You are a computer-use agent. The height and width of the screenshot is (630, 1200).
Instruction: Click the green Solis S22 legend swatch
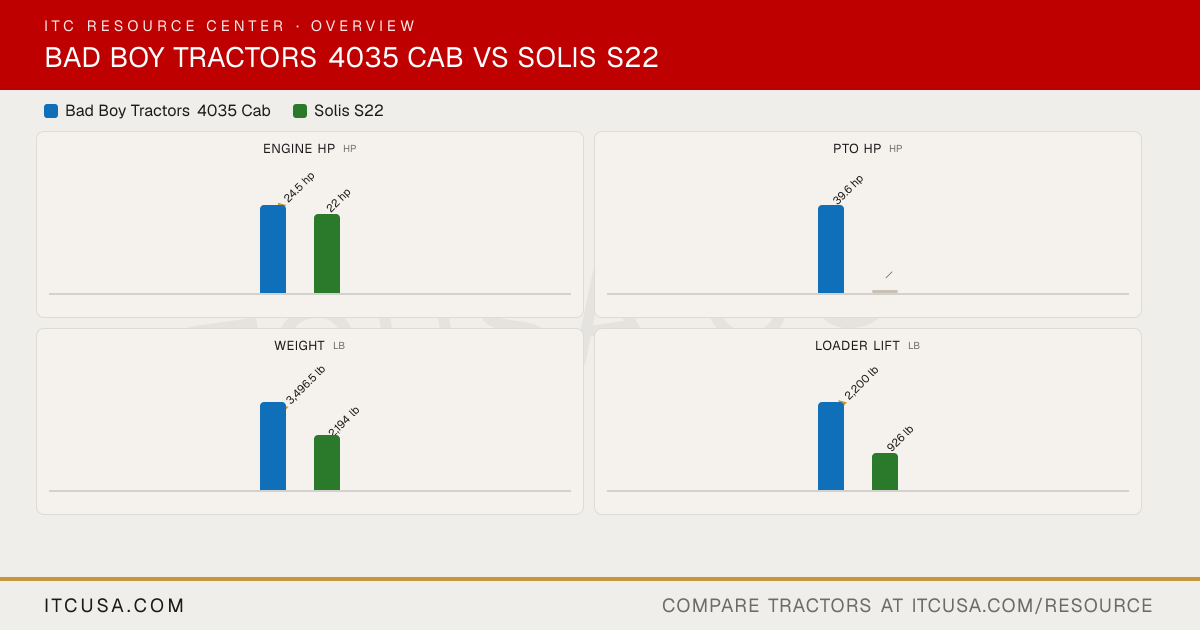pyautogui.click(x=300, y=111)
